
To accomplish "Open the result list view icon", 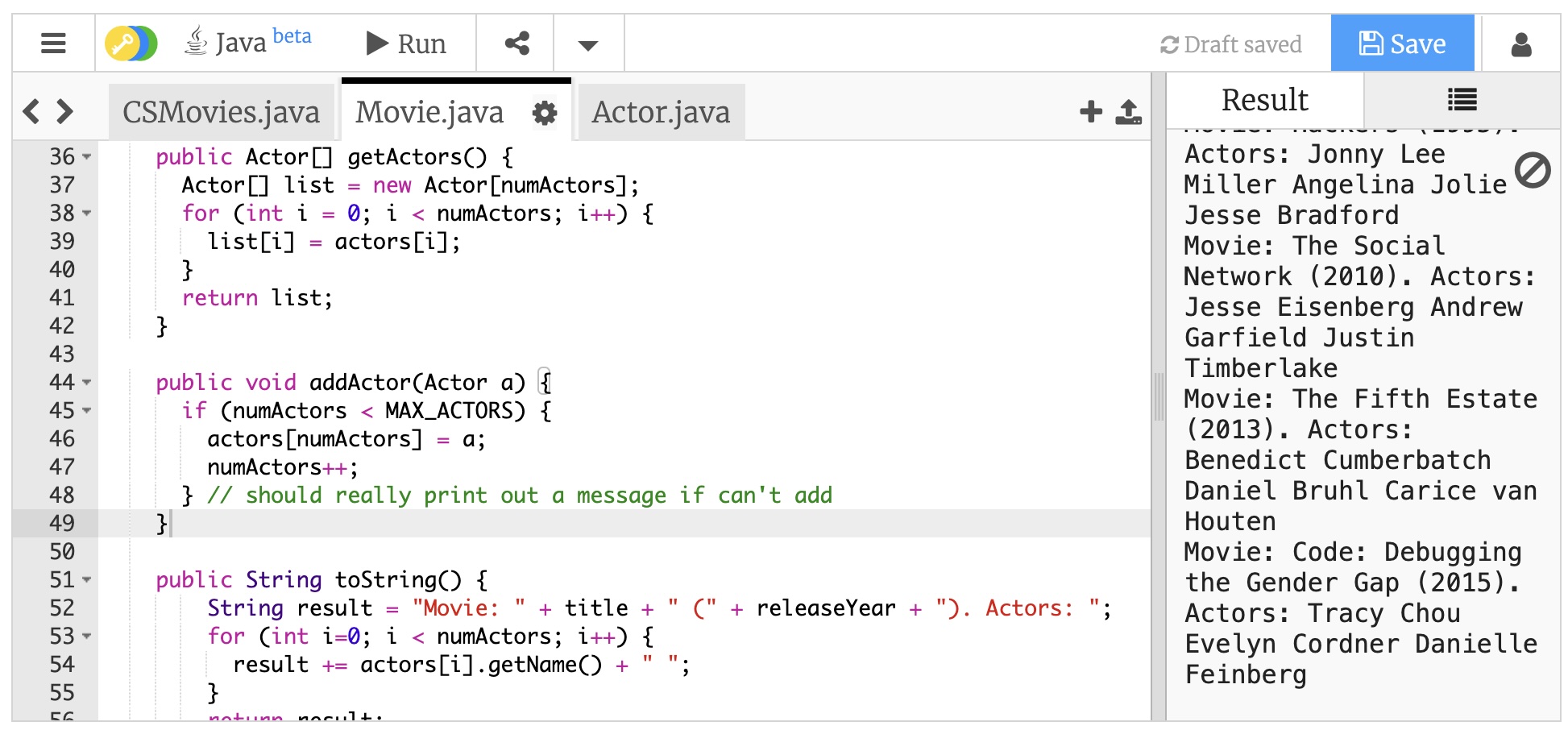I will tap(1462, 100).
